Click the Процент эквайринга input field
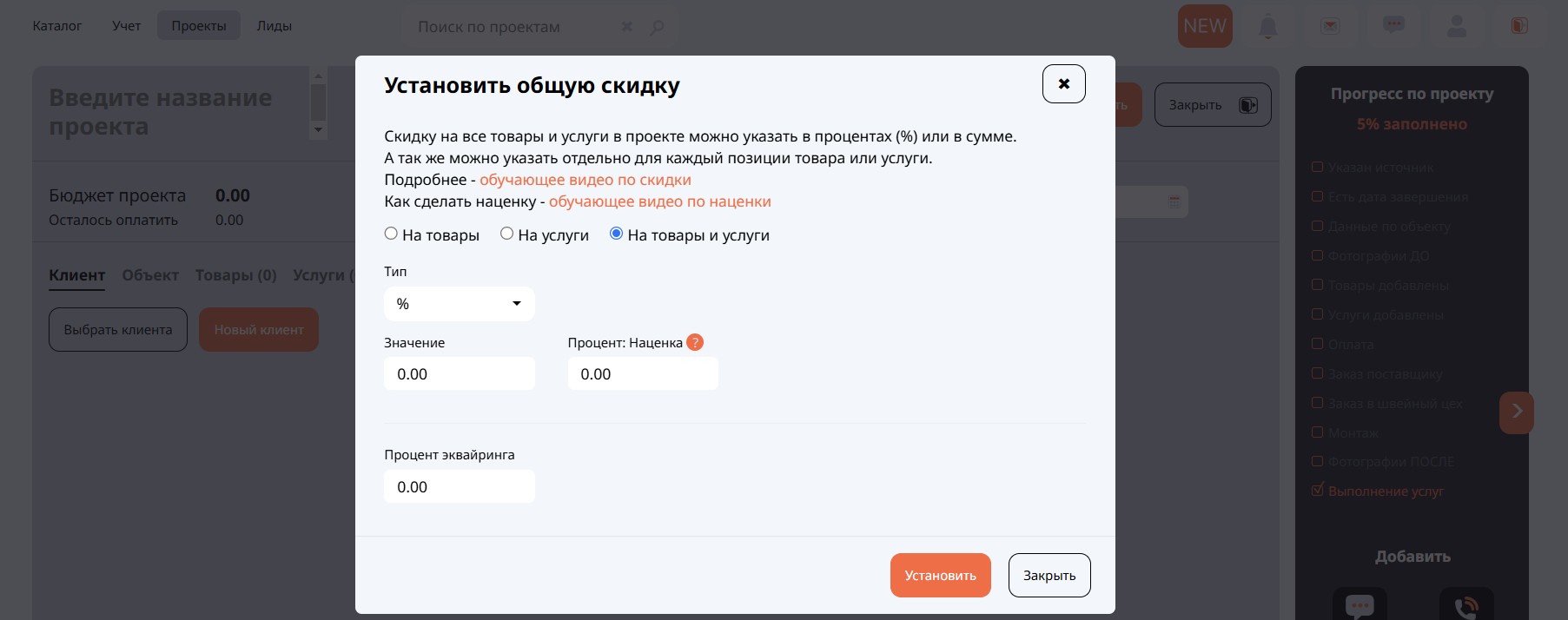Image resolution: width=1568 pixels, height=620 pixels. (x=459, y=487)
